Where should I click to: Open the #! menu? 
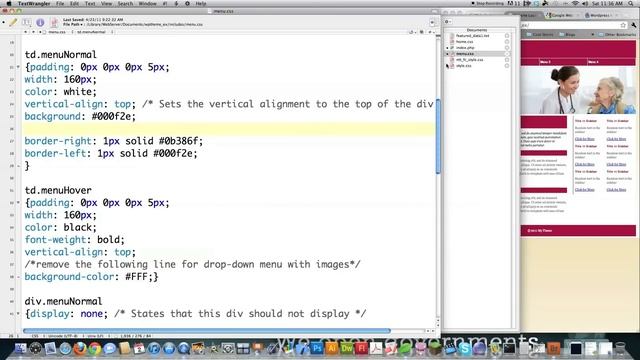pyautogui.click(x=165, y=3)
